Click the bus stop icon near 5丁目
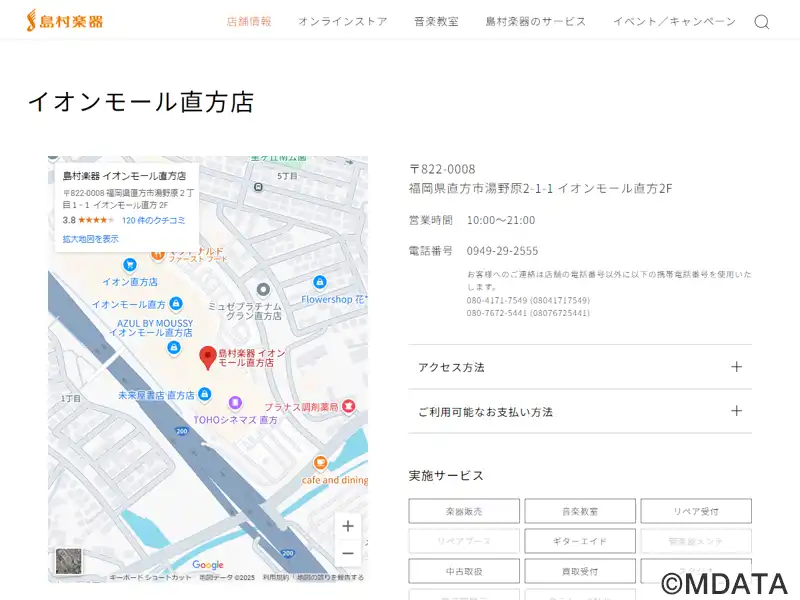 click(259, 187)
